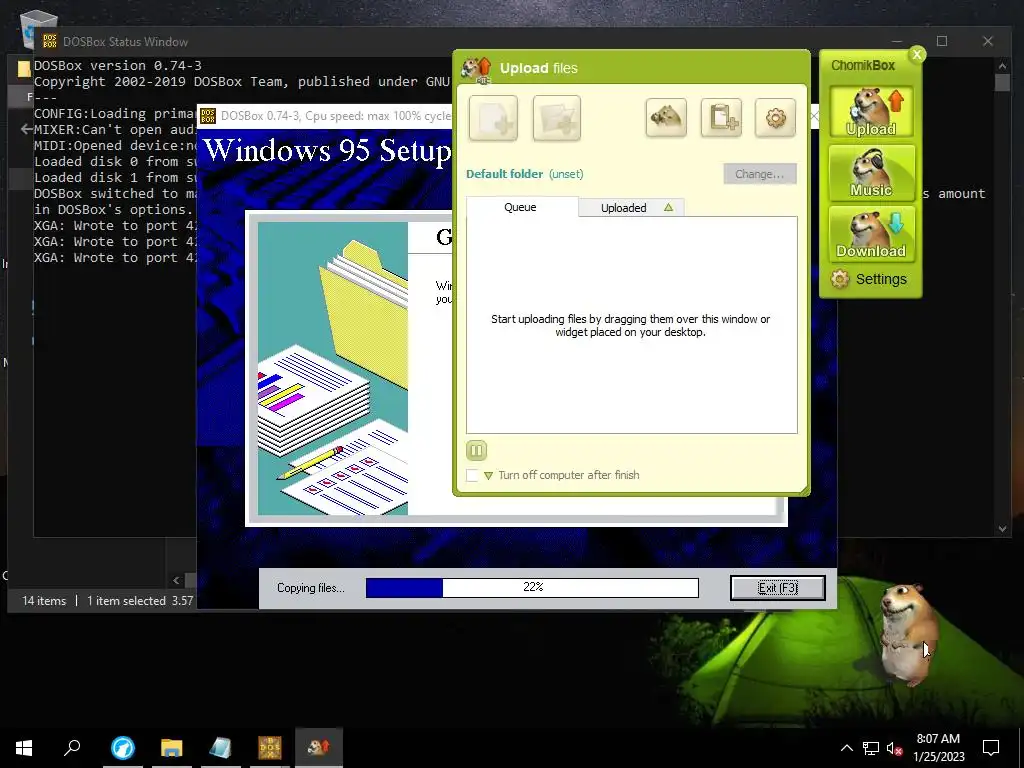Viewport: 1024px width, 768px height.
Task: Click the (unset) folder text
Action: tap(566, 174)
